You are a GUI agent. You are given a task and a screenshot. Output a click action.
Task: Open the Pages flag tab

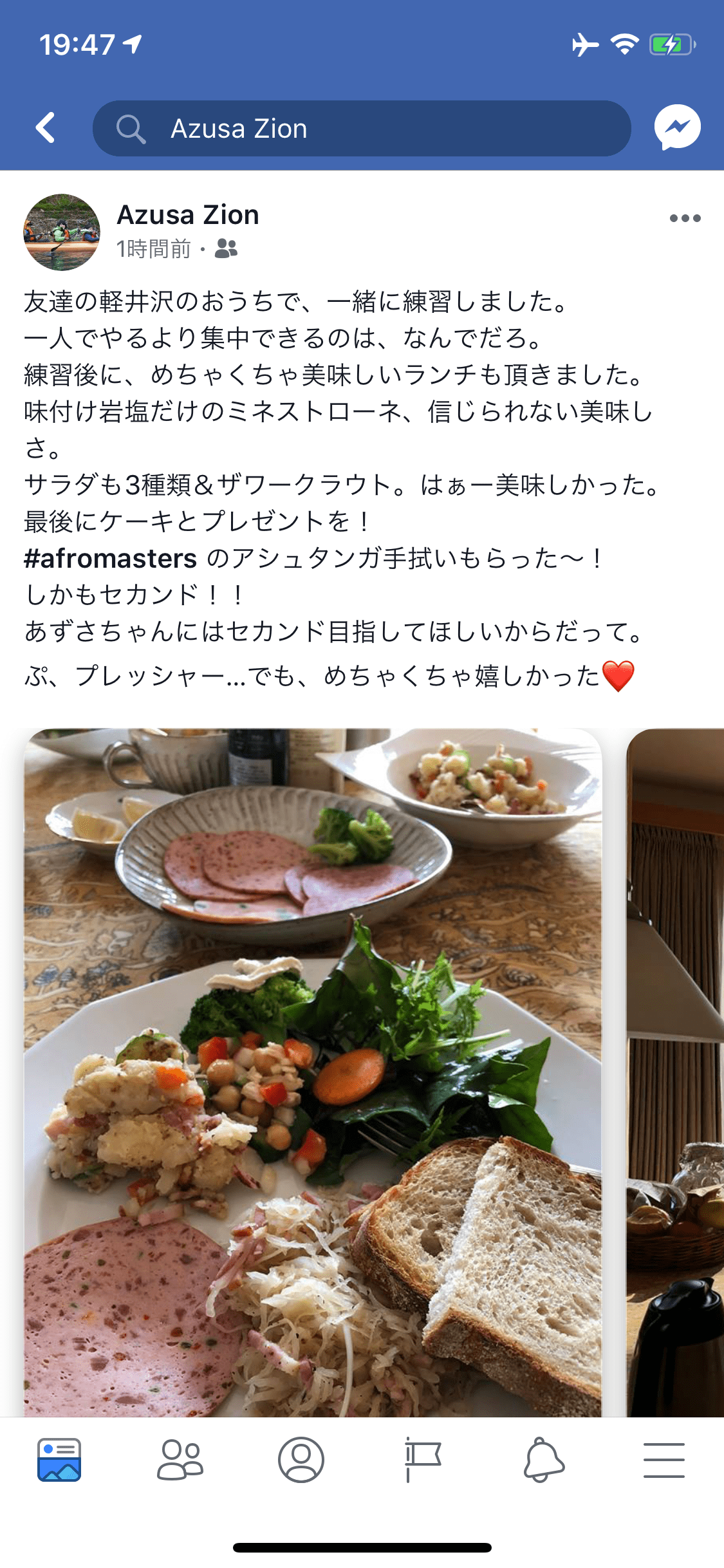click(x=422, y=1460)
